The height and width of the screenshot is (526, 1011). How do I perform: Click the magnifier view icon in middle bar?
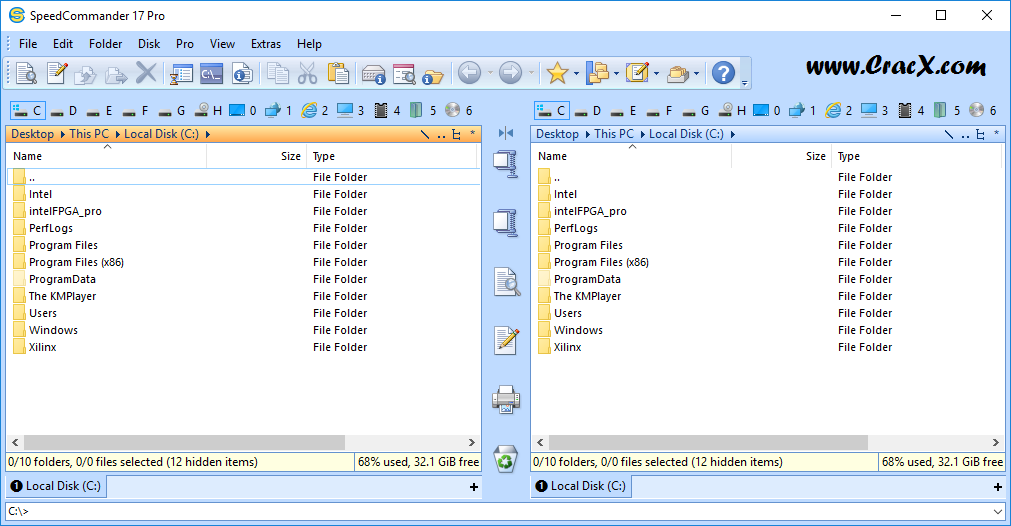[x=507, y=282]
